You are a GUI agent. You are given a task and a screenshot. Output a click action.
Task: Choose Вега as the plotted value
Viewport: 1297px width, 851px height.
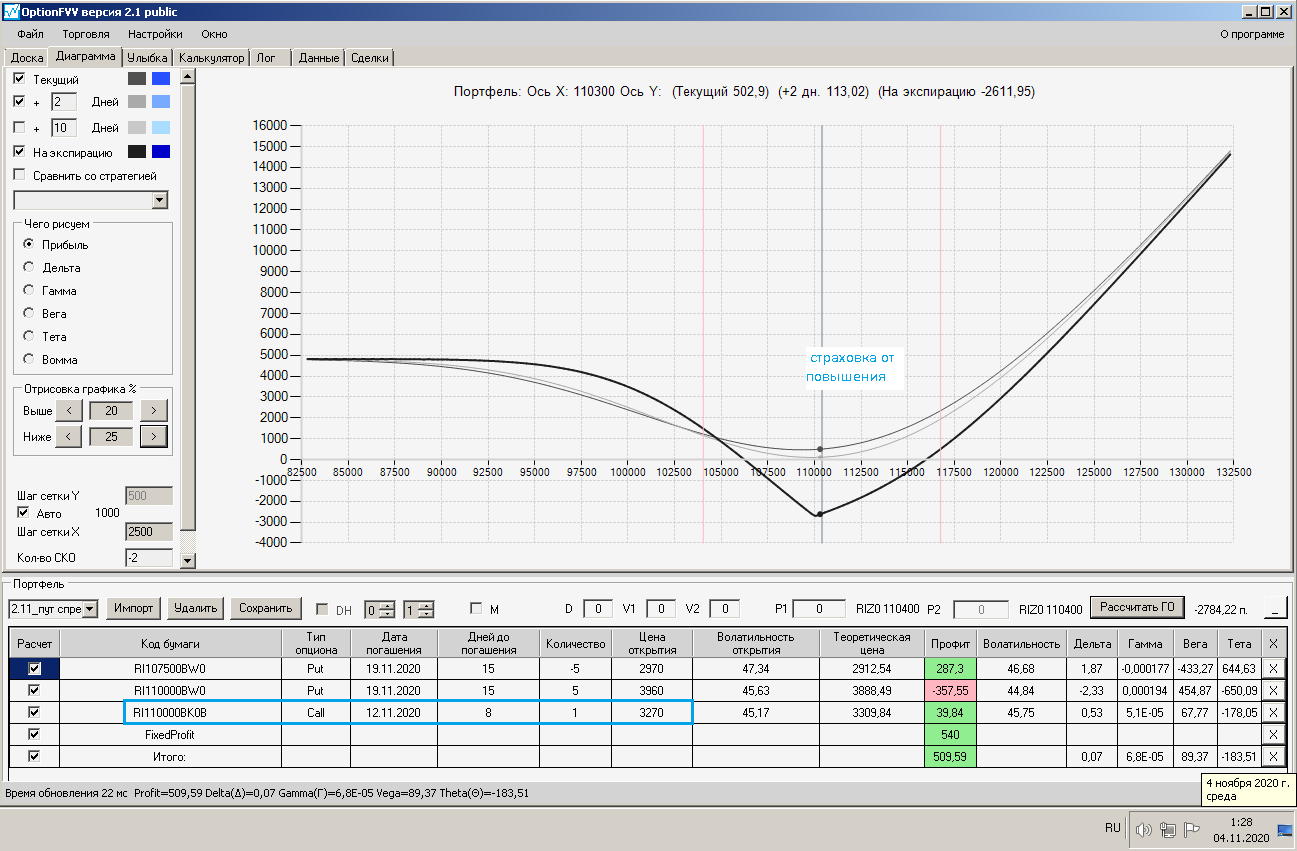pos(29,313)
